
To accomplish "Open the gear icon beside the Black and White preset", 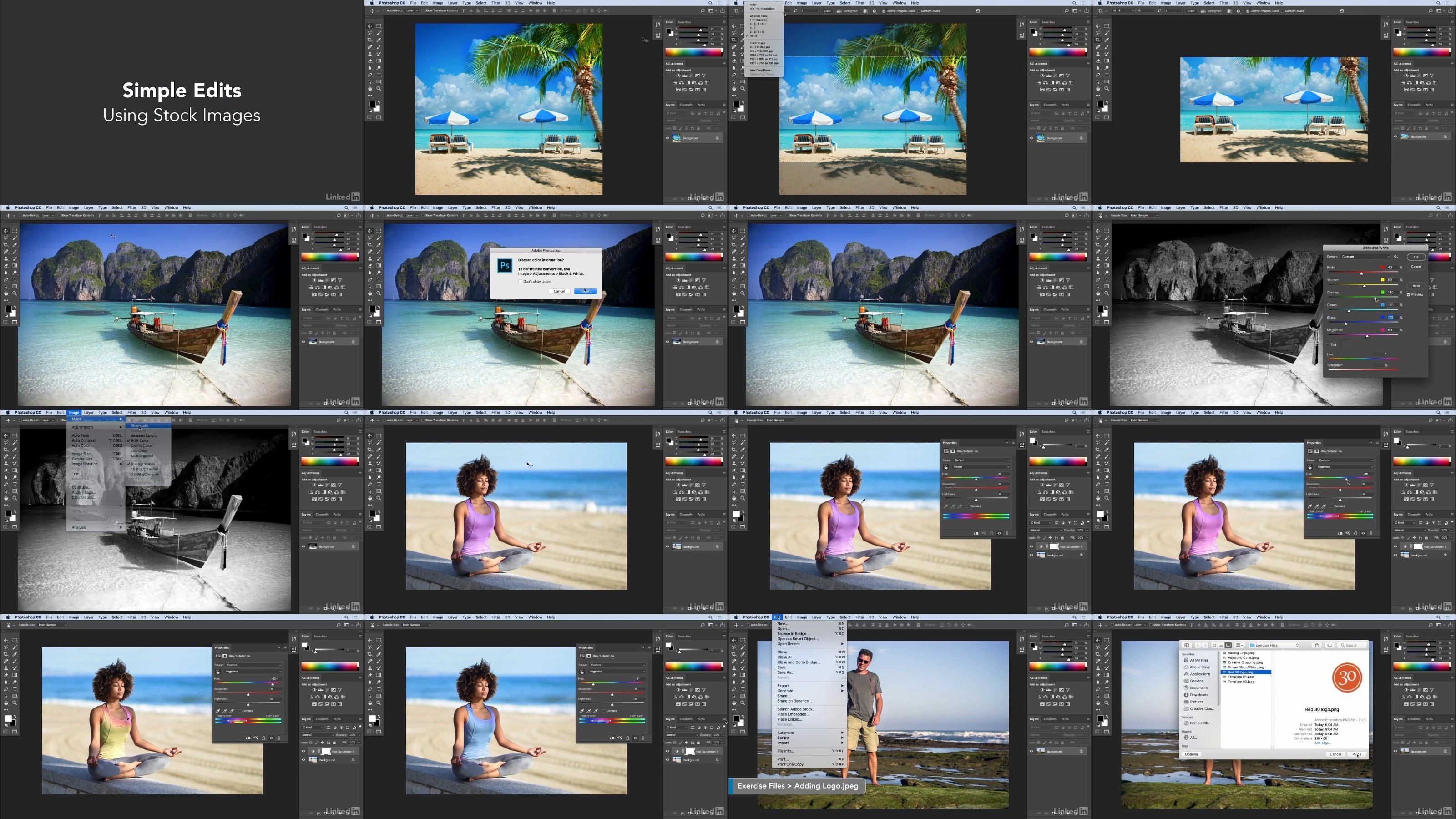I will [x=1396, y=257].
